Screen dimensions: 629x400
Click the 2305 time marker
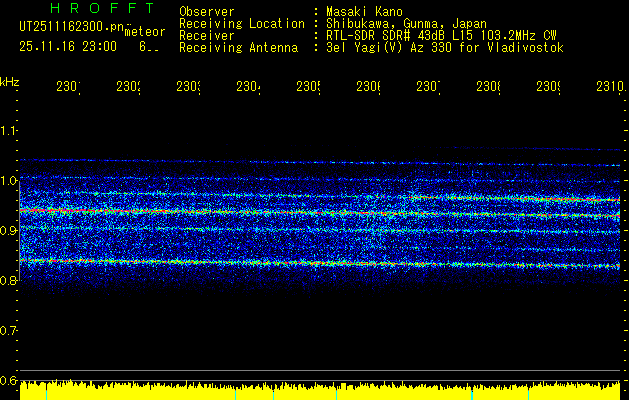coord(308,87)
